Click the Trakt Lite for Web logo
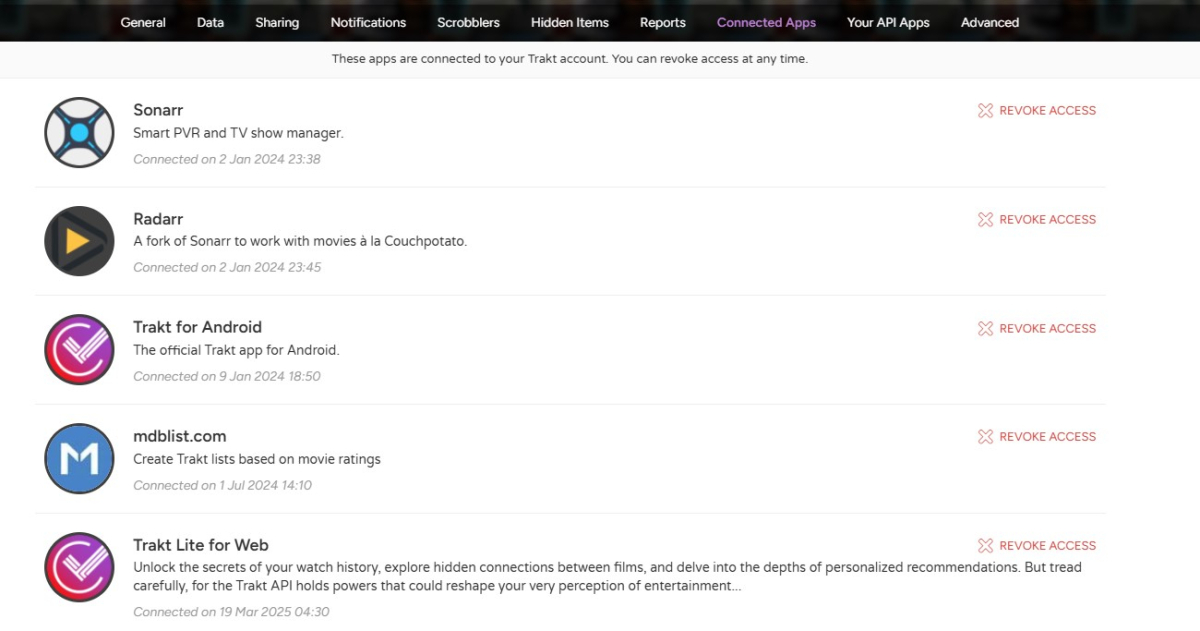The width and height of the screenshot is (1200, 631). [x=79, y=568]
